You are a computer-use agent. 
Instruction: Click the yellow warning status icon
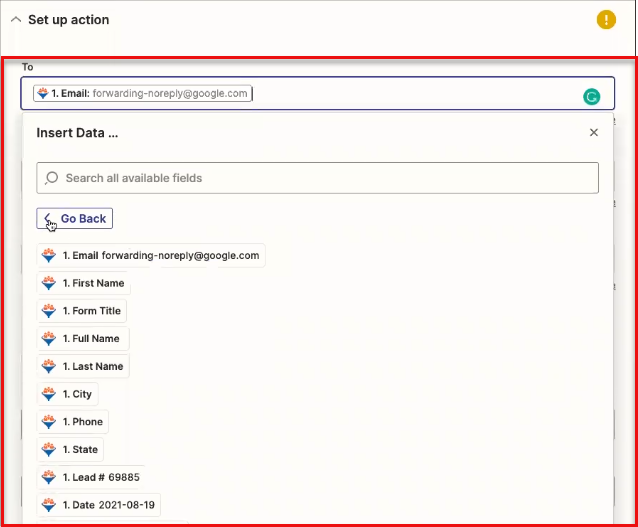(x=606, y=19)
